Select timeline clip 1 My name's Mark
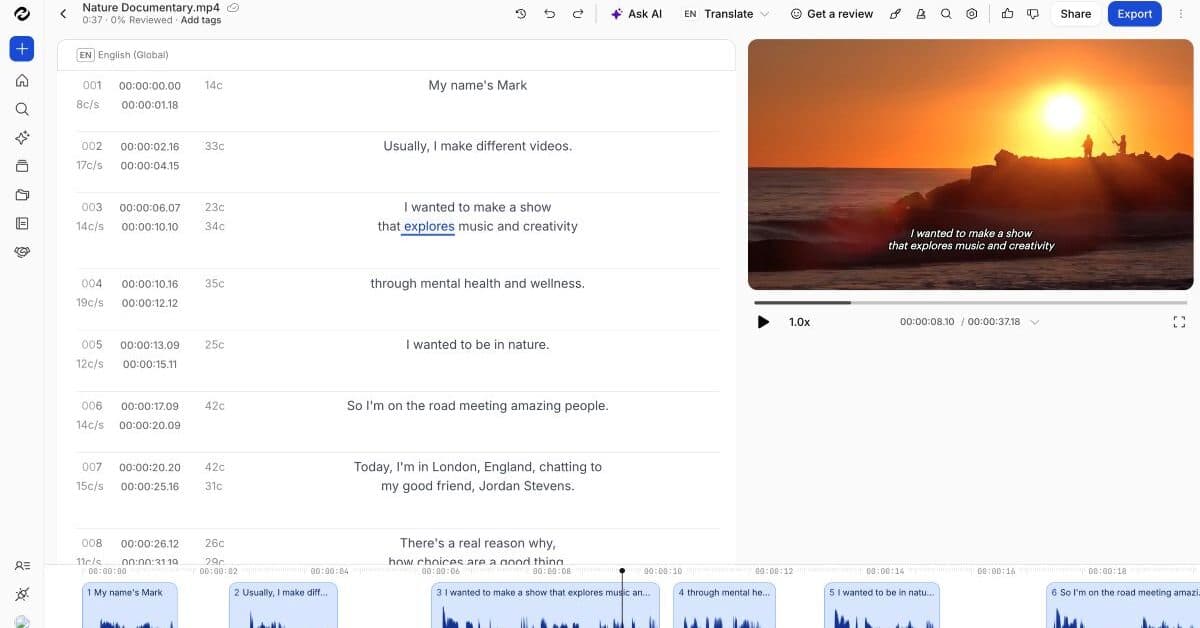This screenshot has width=1200, height=628. tap(130, 605)
